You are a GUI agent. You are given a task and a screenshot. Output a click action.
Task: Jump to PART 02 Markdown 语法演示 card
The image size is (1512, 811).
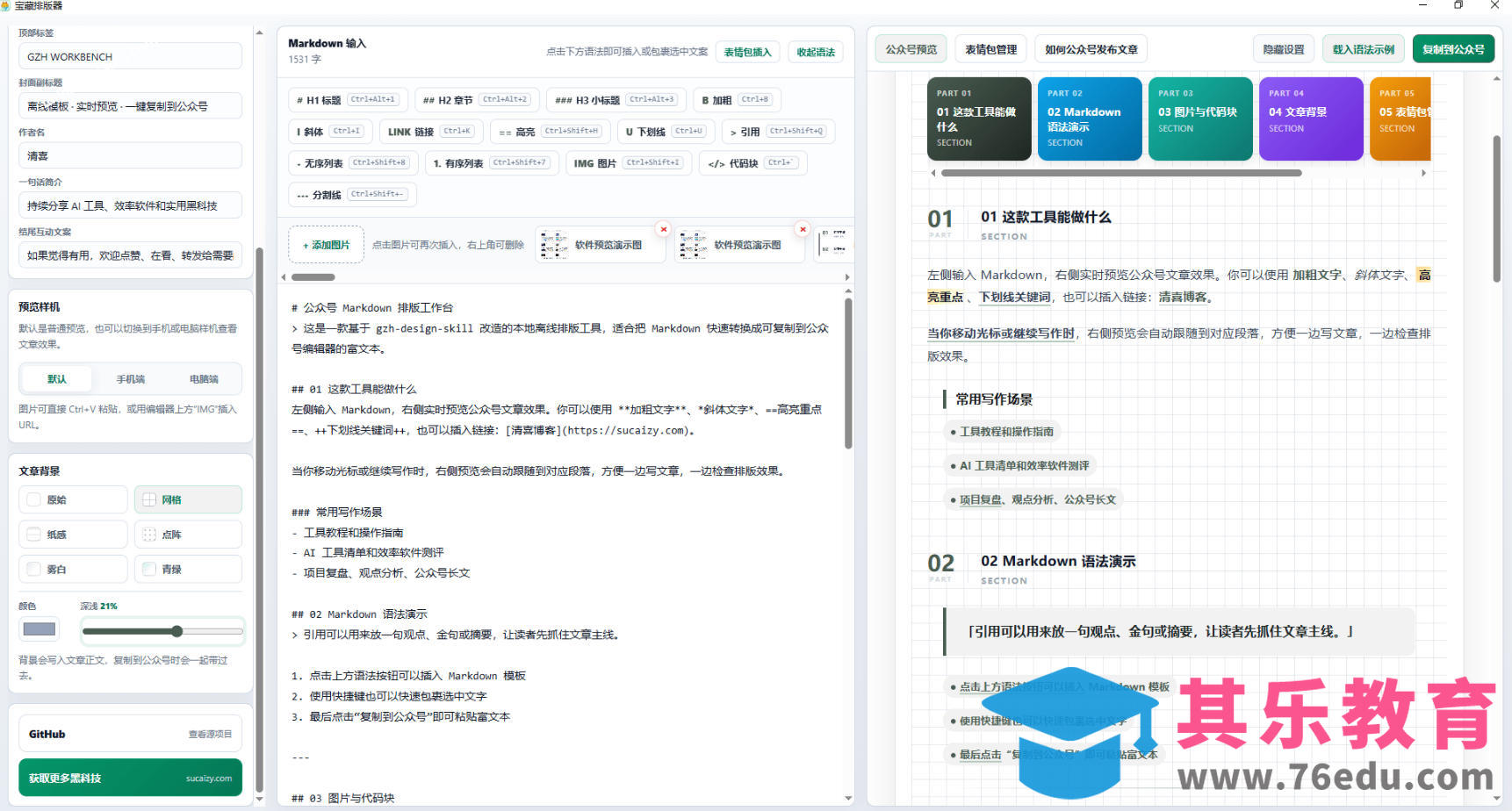[1090, 118]
